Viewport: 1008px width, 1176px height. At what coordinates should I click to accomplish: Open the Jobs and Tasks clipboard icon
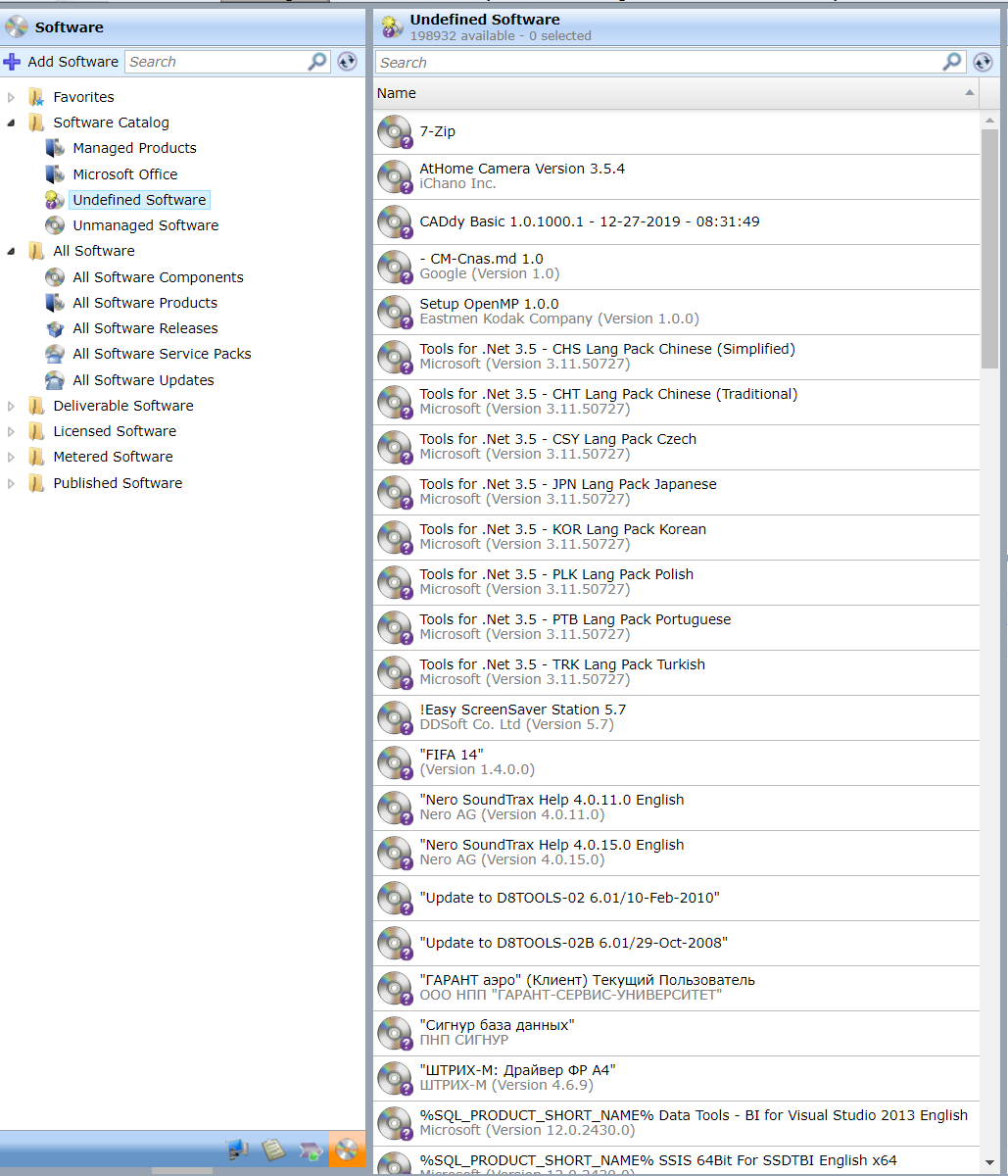point(274,1151)
